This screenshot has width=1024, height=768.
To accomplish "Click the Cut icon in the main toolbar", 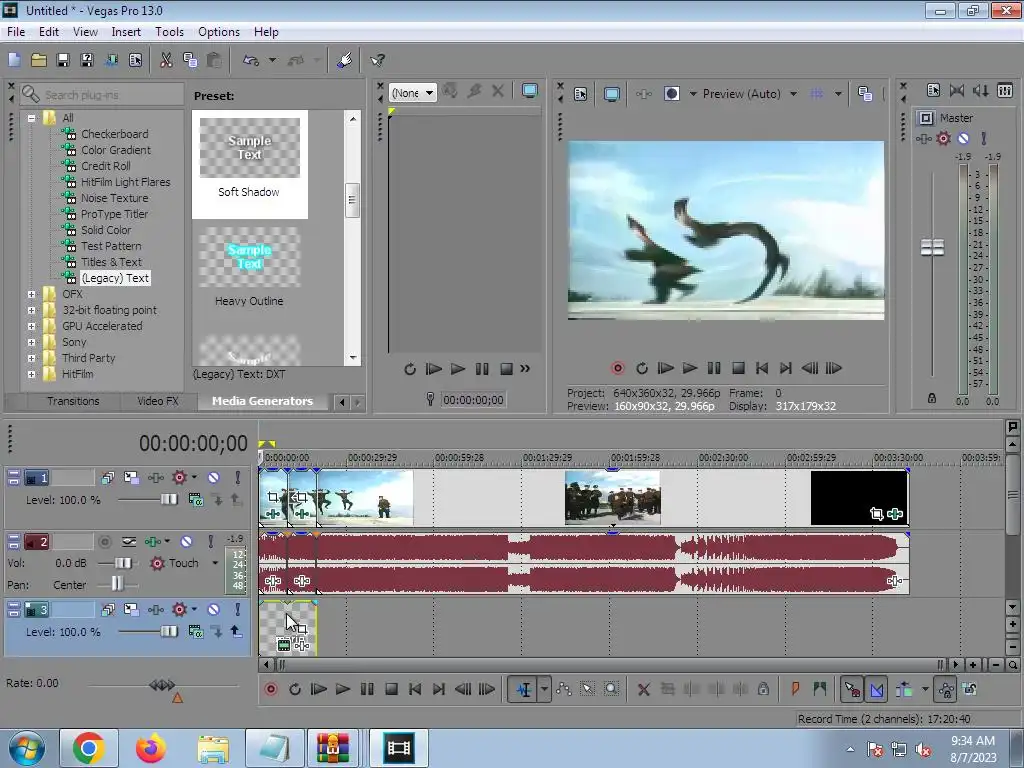I will (166, 60).
